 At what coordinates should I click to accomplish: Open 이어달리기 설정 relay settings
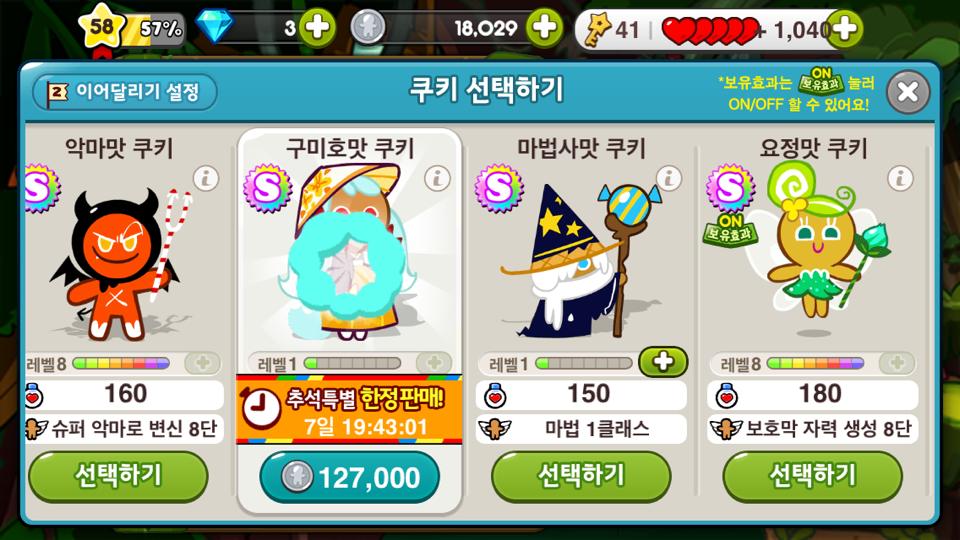pos(125,92)
